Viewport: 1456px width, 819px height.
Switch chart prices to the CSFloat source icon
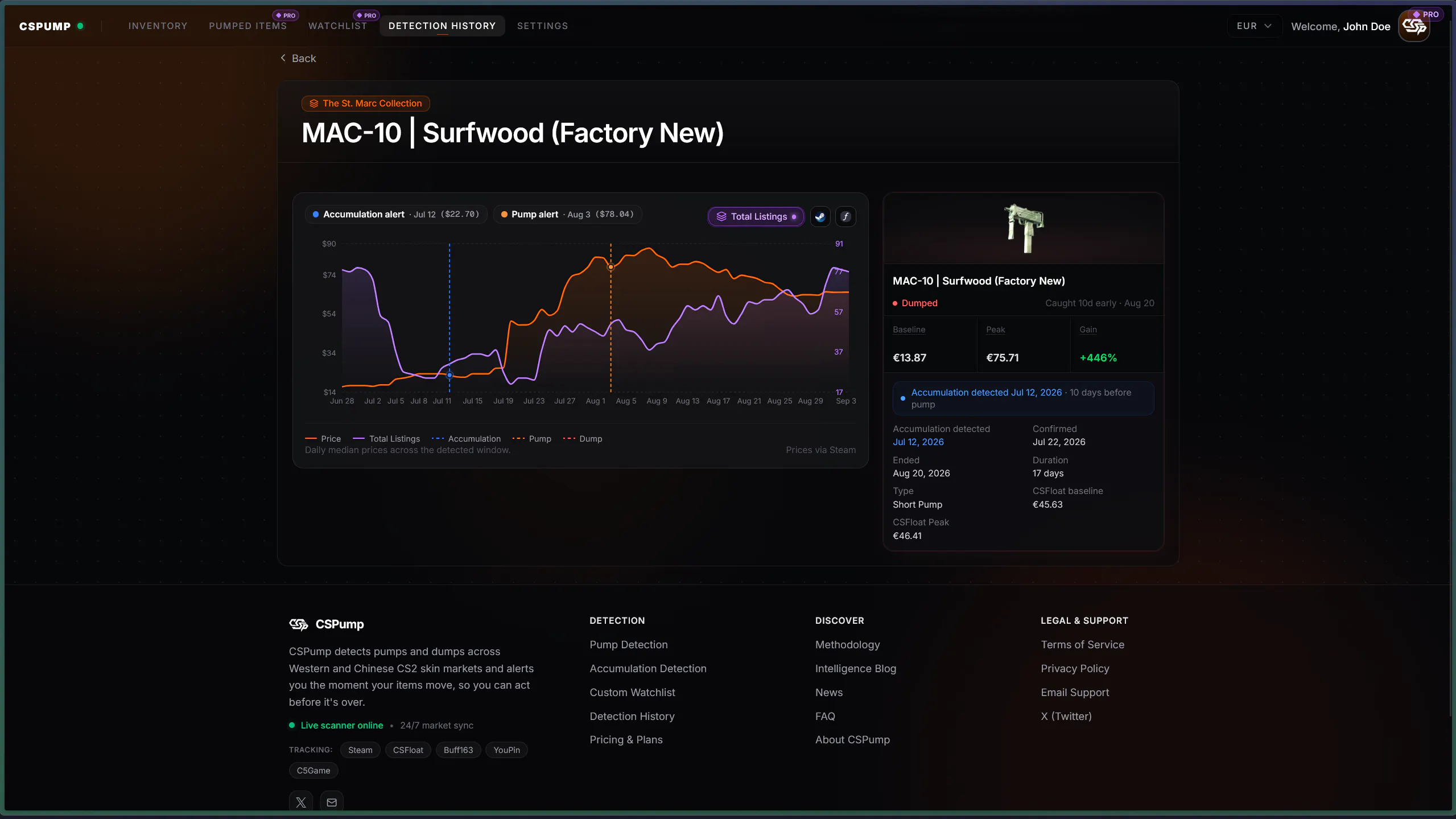(845, 216)
